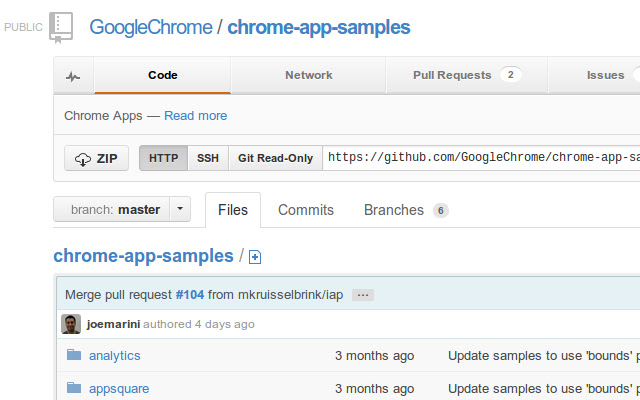The image size is (640, 400).
Task: Open the Pull Requests tab
Action: point(467,76)
